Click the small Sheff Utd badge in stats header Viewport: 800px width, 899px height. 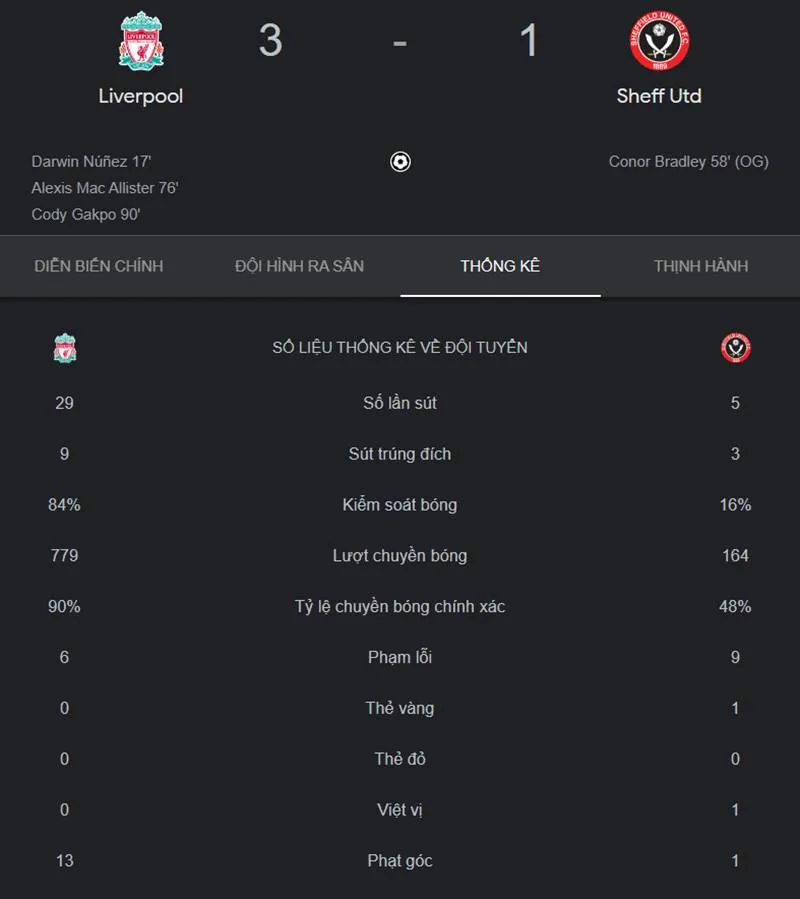pos(737,347)
